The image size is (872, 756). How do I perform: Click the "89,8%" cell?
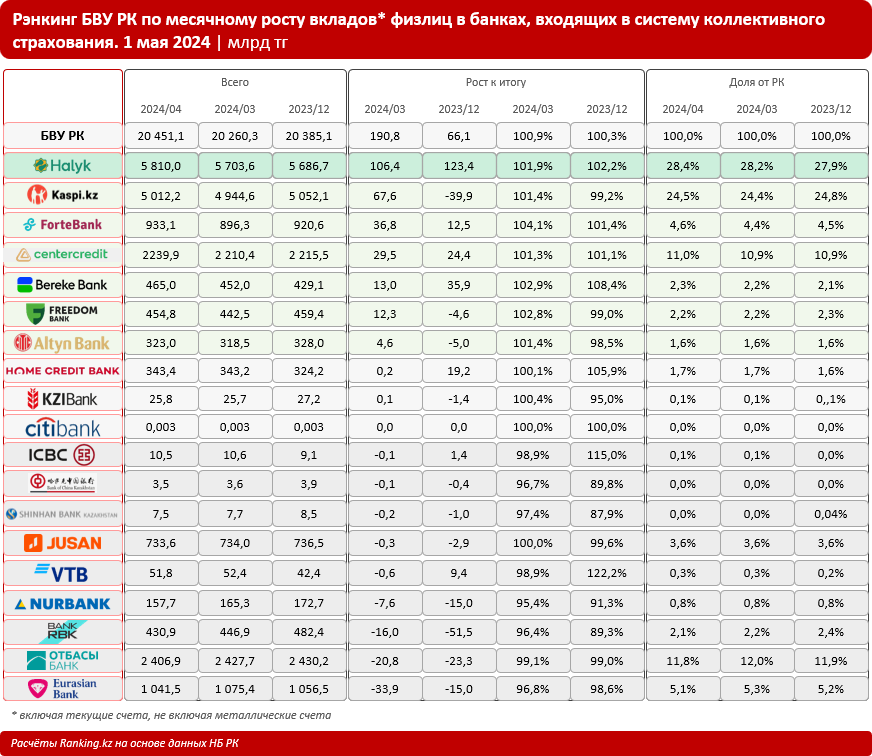pos(607,484)
